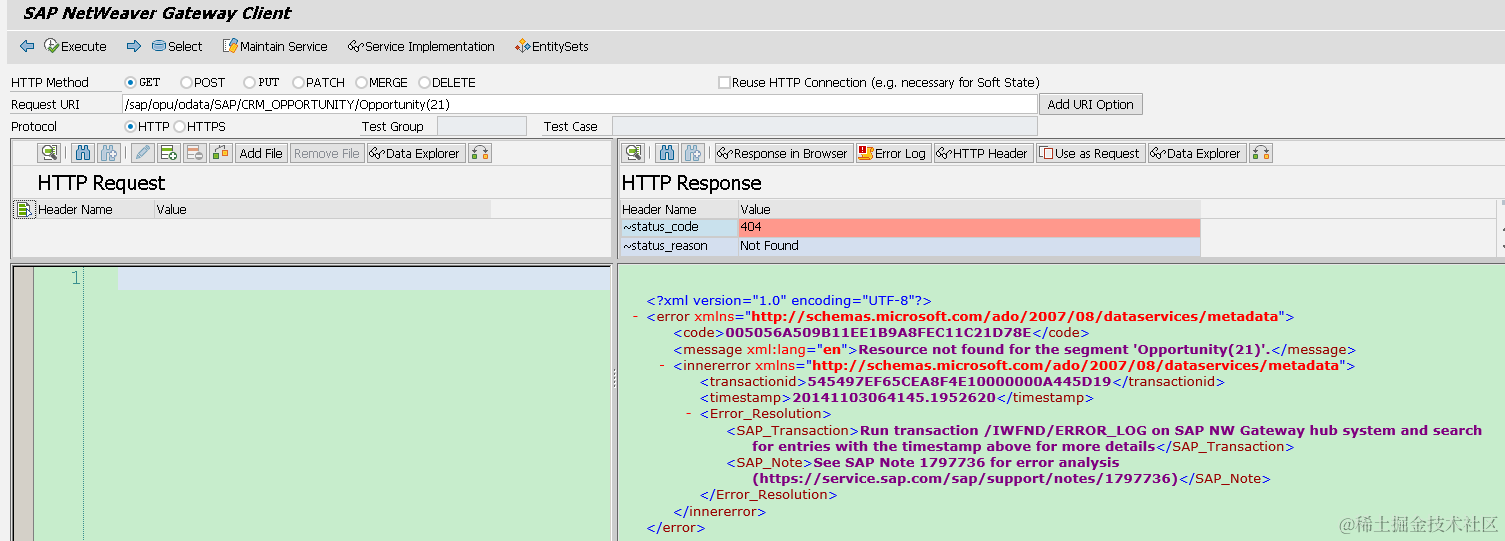Open EntitySets from the toolbar
Viewport: 1505px width, 541px height.
(552, 46)
